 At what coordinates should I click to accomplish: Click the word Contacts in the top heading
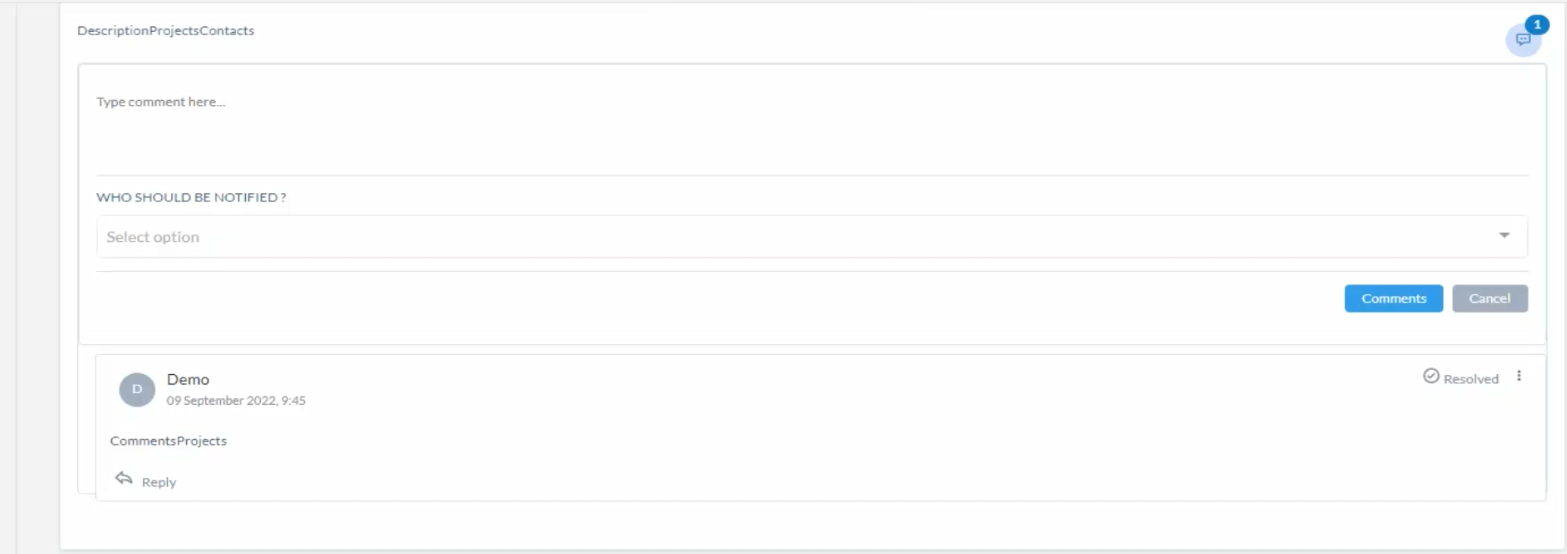(x=227, y=31)
